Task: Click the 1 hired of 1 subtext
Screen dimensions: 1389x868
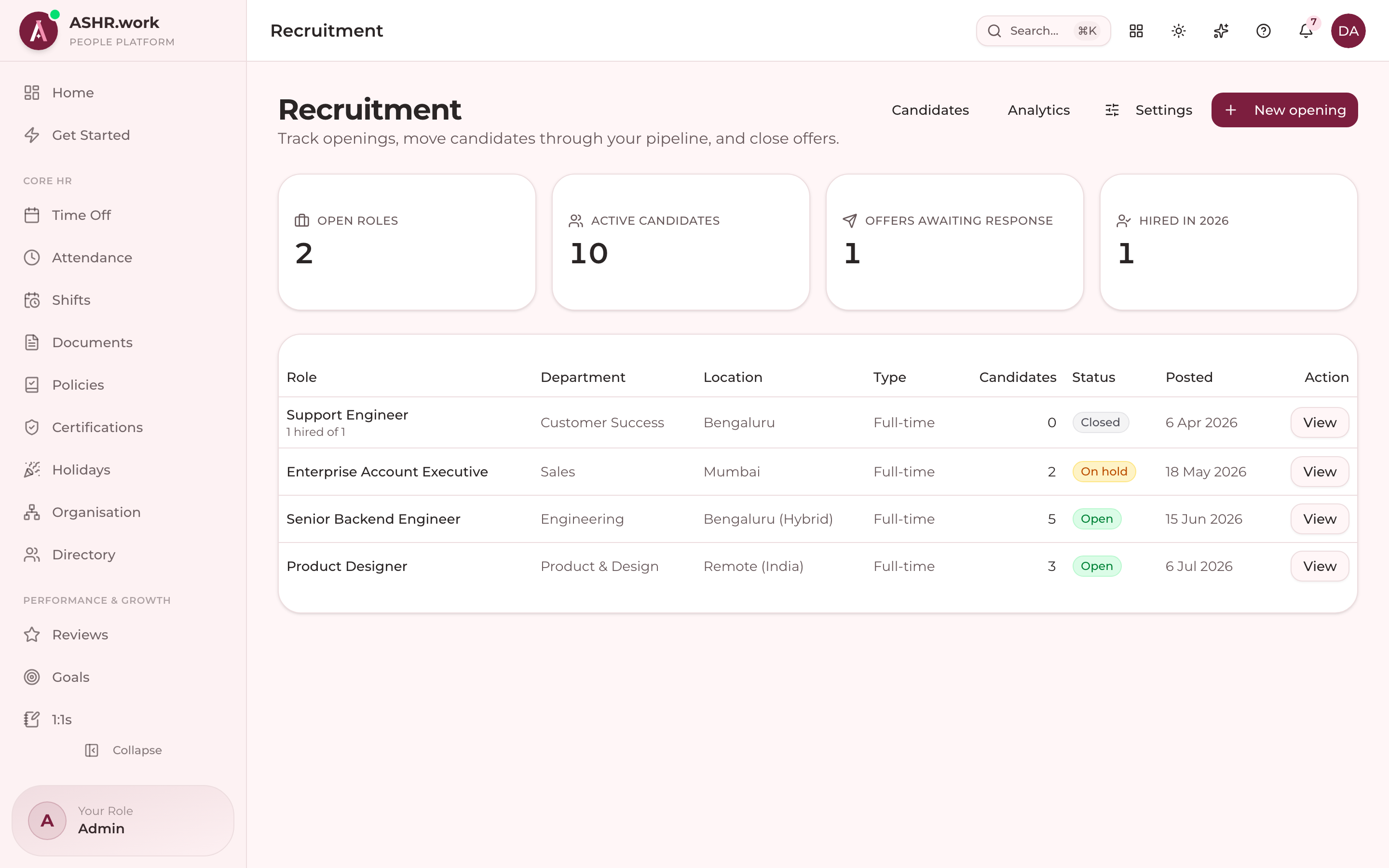Action: (x=316, y=432)
